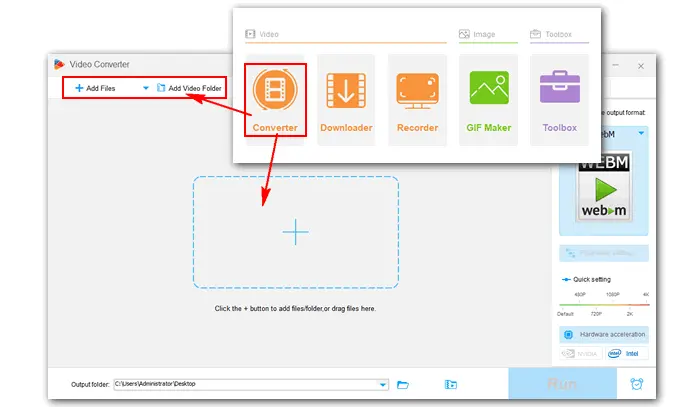The height and width of the screenshot is (407, 700).
Task: Open the Downloader tool
Action: pyautogui.click(x=346, y=100)
